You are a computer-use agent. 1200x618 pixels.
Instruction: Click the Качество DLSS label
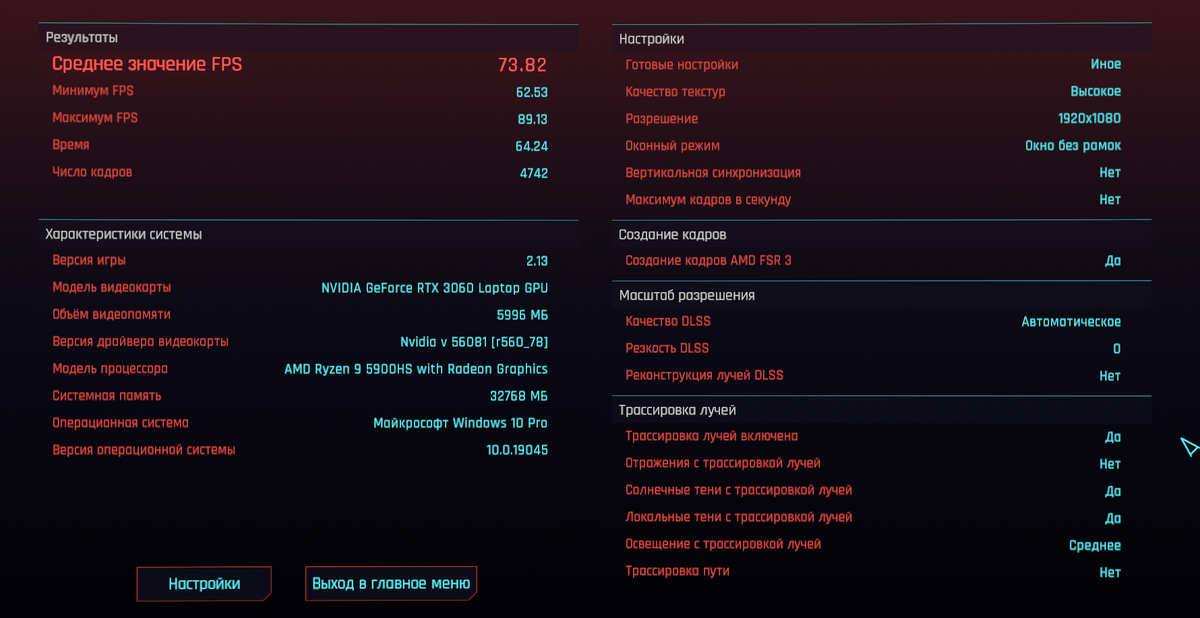pos(668,321)
